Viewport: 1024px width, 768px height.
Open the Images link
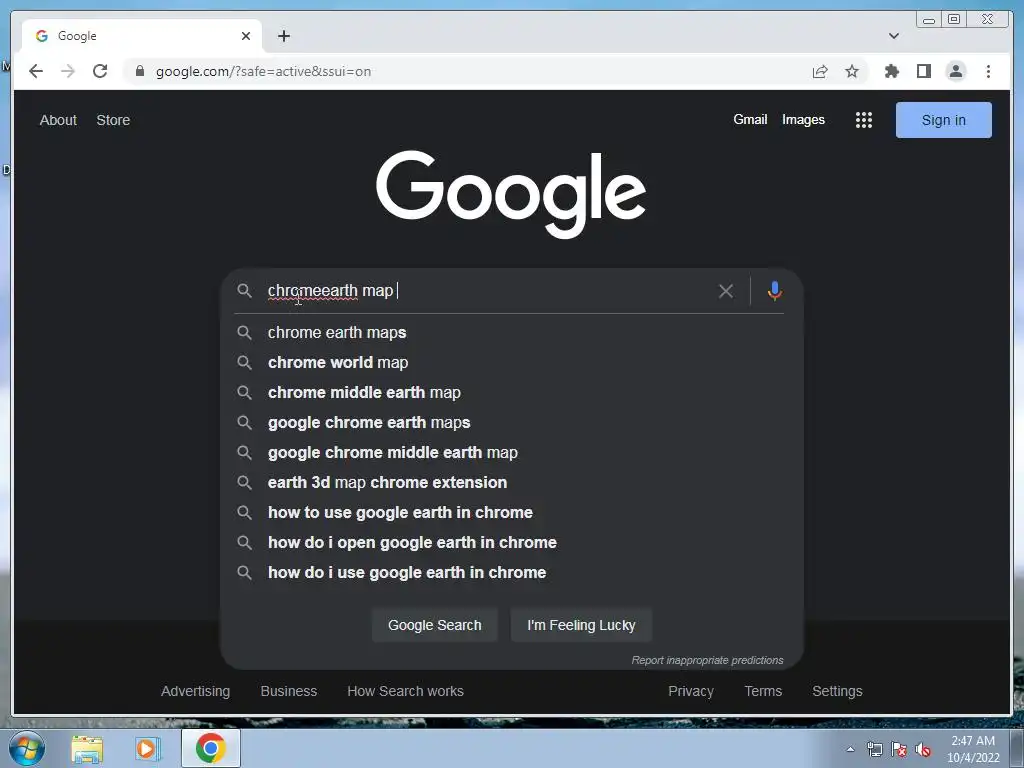tap(803, 120)
